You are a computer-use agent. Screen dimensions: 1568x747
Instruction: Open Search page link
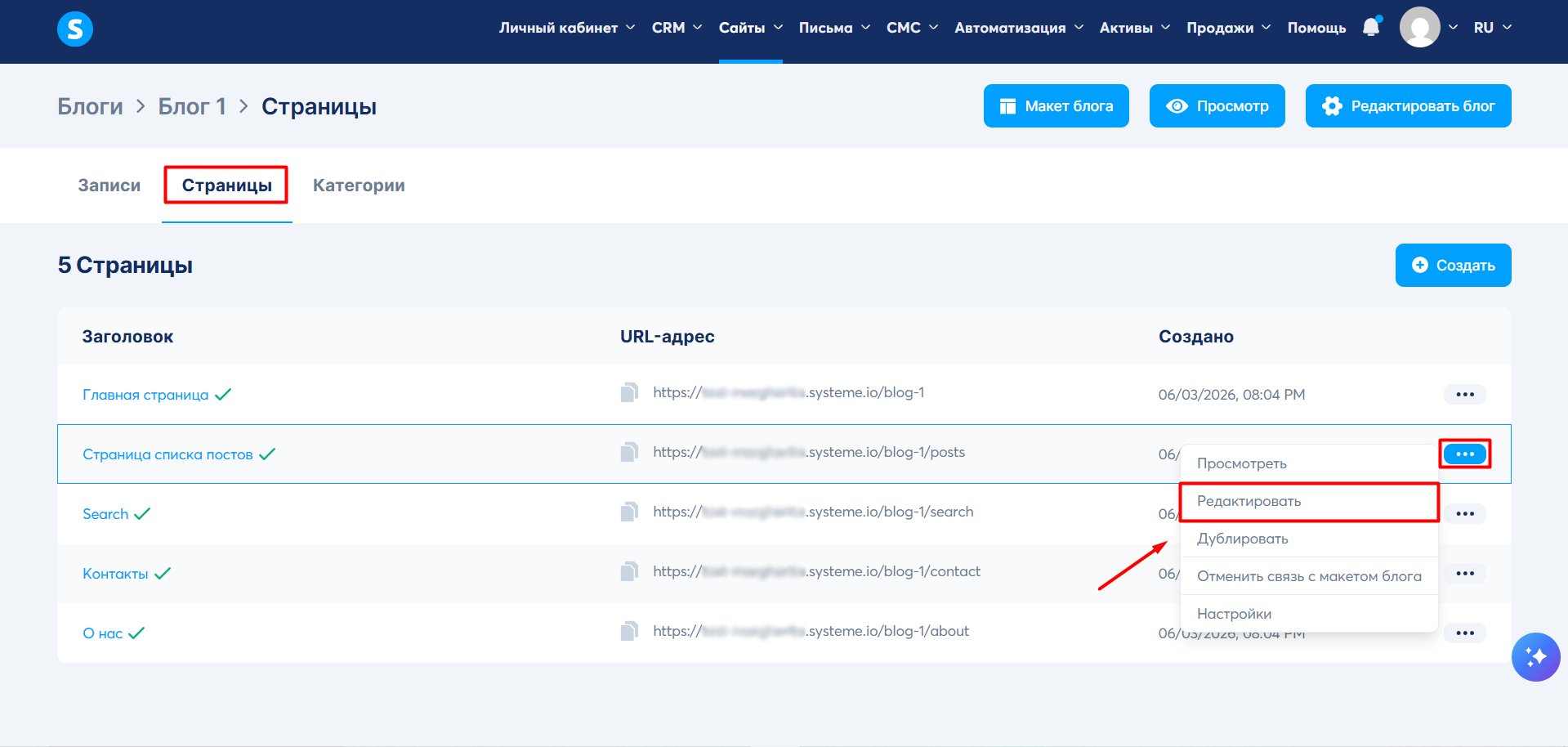[105, 514]
